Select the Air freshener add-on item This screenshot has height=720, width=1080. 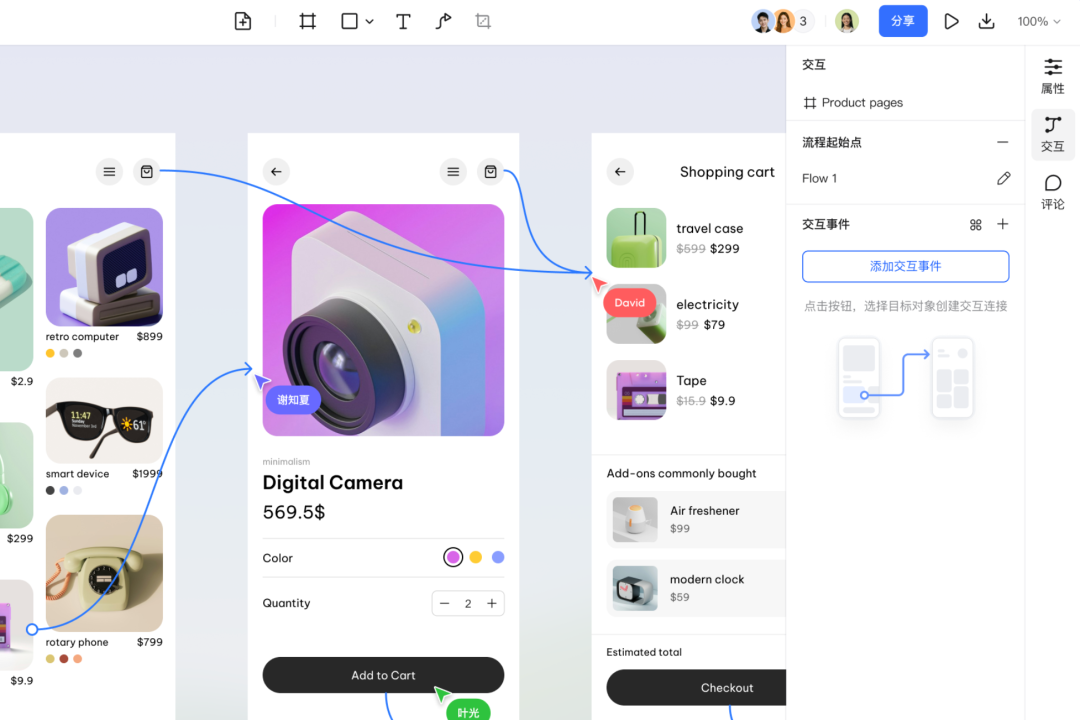click(x=696, y=520)
